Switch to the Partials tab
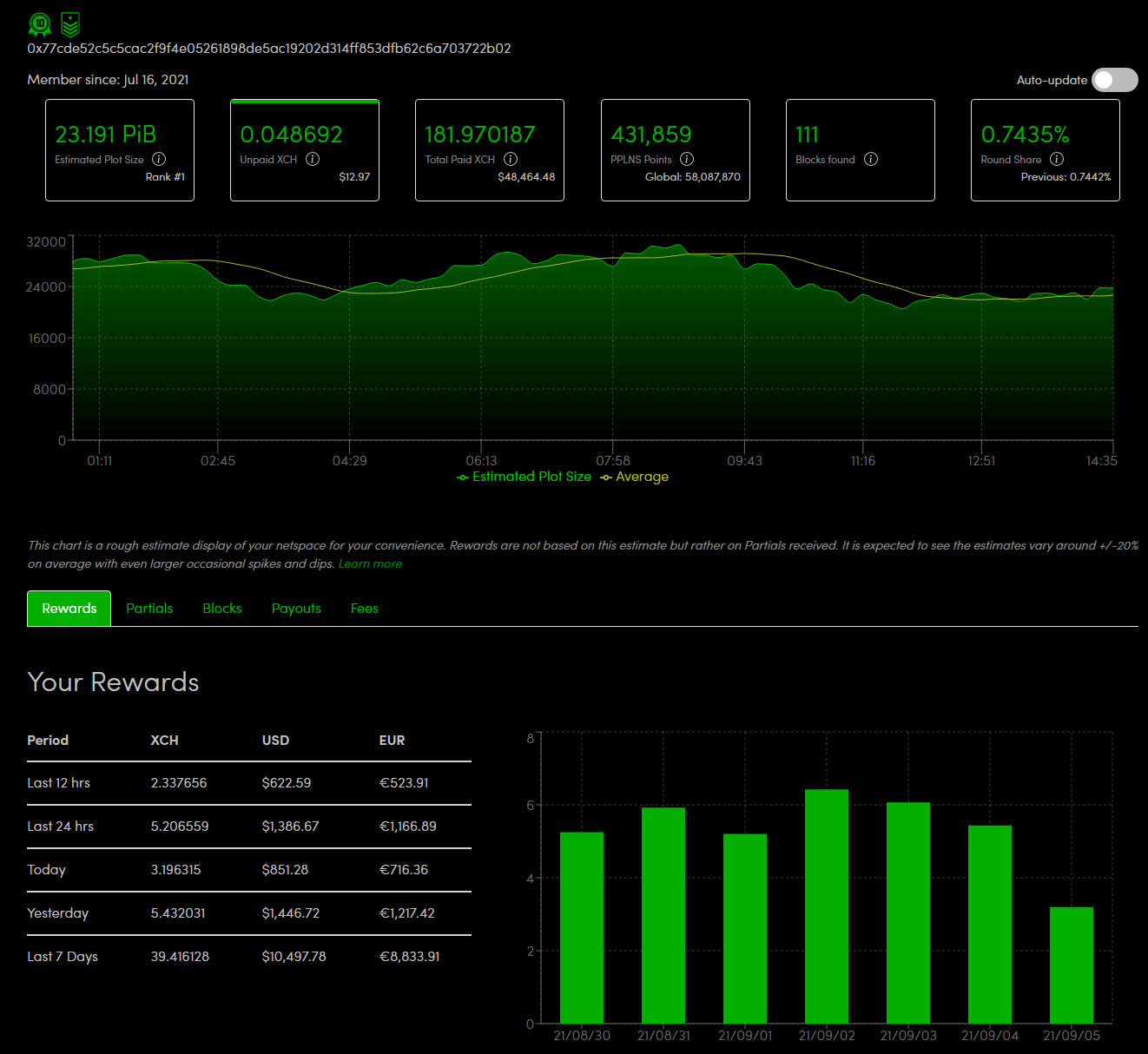Viewport: 1148px width, 1054px height. tap(149, 609)
